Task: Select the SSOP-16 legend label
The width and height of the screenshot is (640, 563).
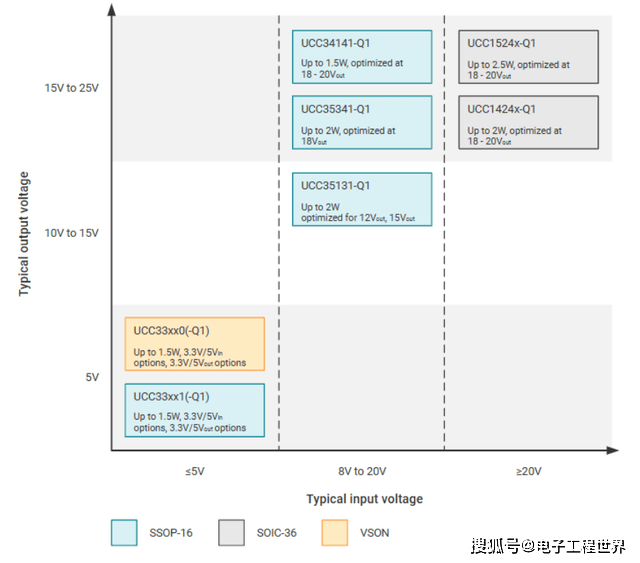Action: (170, 534)
